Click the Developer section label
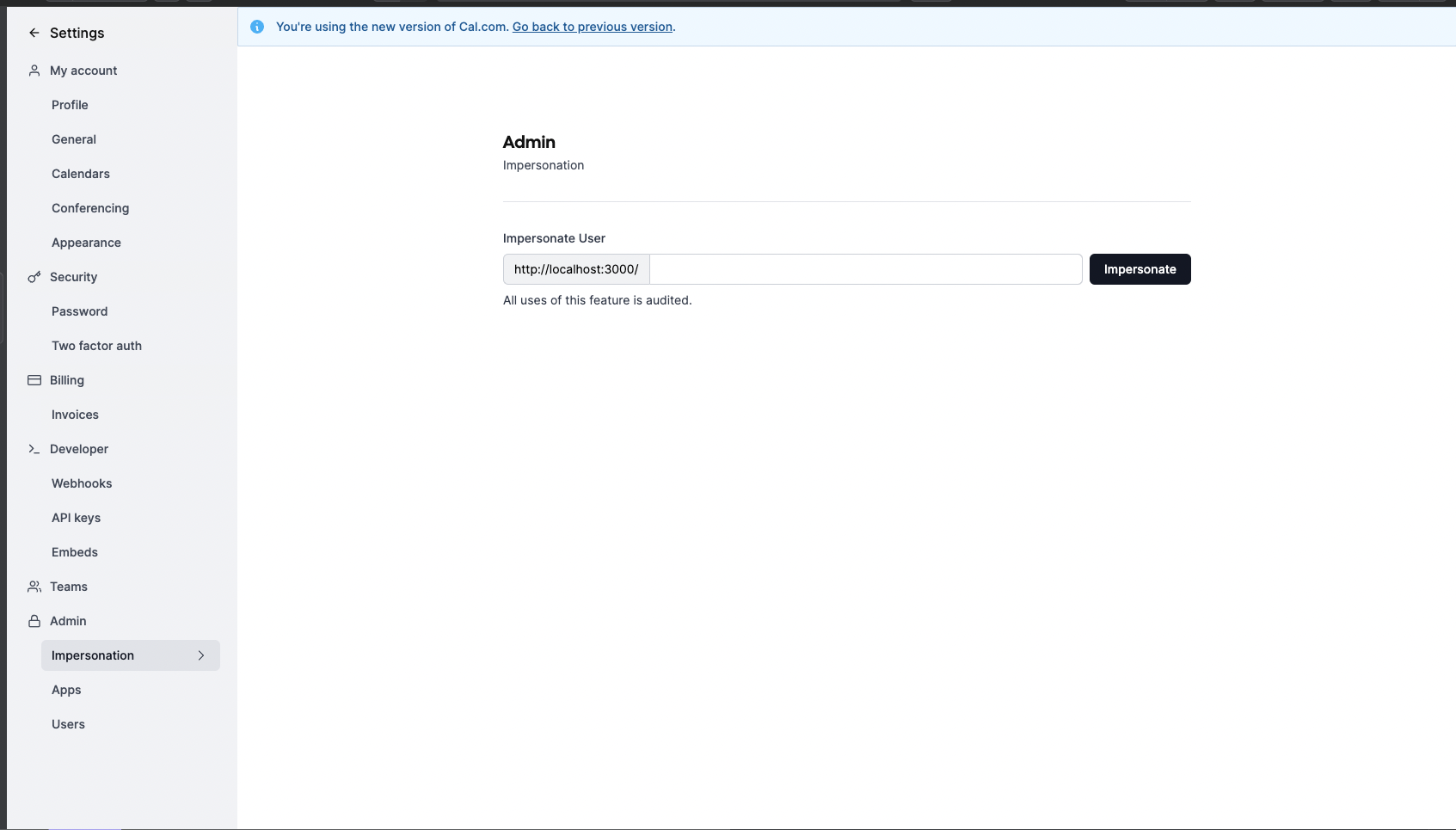Screen dimensions: 1456x830 point(79,449)
